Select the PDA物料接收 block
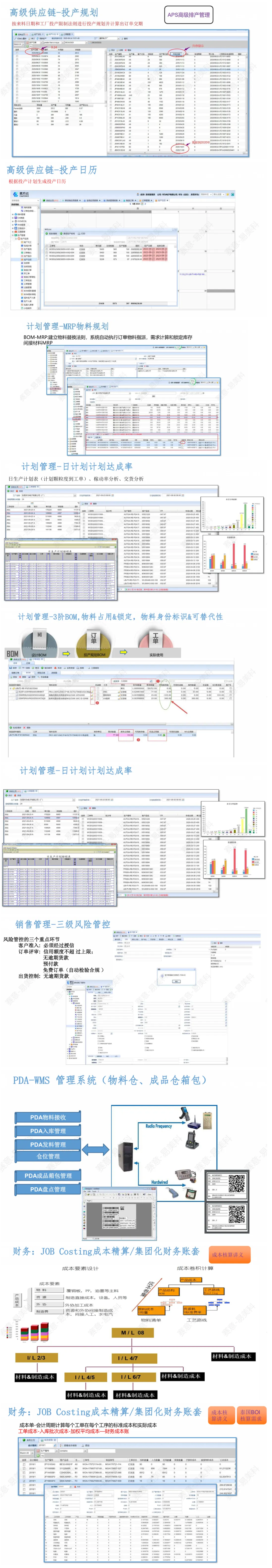Screen dimensions: 272x1568 point(48,1118)
